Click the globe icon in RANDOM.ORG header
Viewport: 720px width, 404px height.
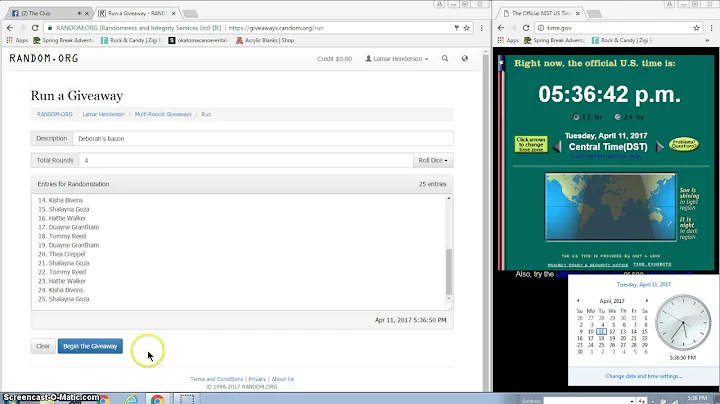(x=465, y=59)
